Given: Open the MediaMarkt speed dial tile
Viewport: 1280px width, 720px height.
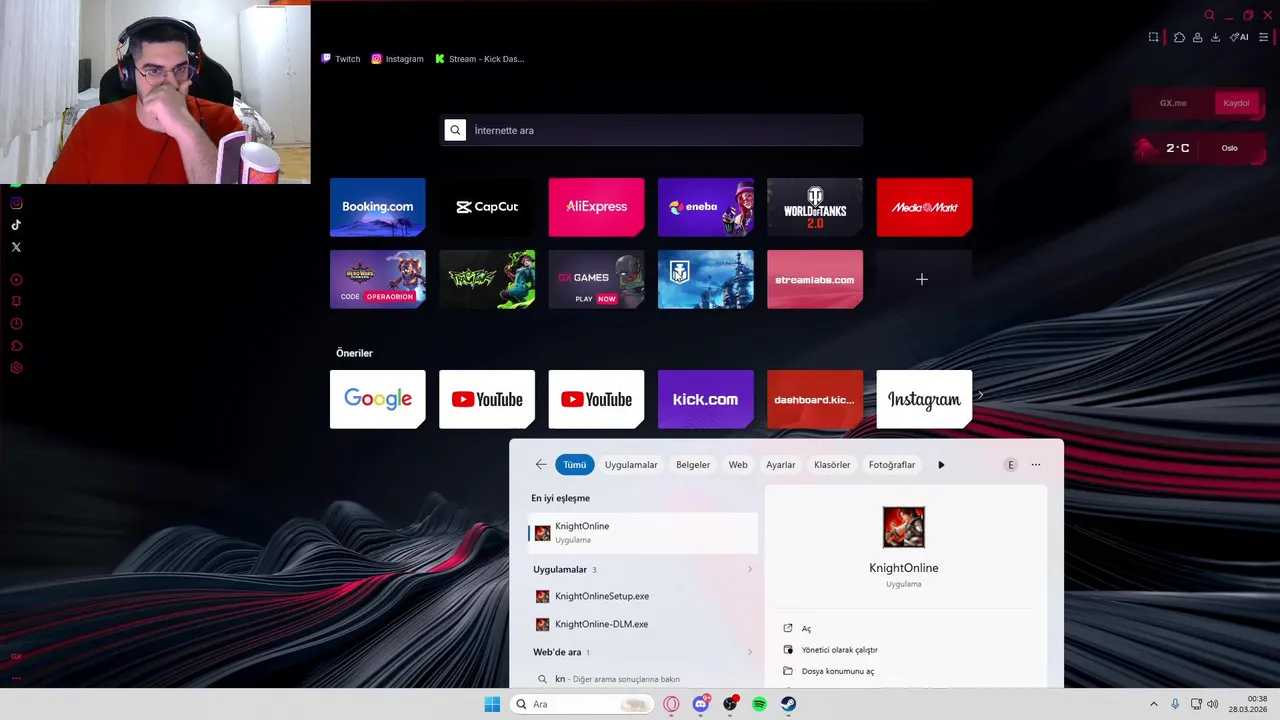Looking at the screenshot, I should click(x=924, y=207).
